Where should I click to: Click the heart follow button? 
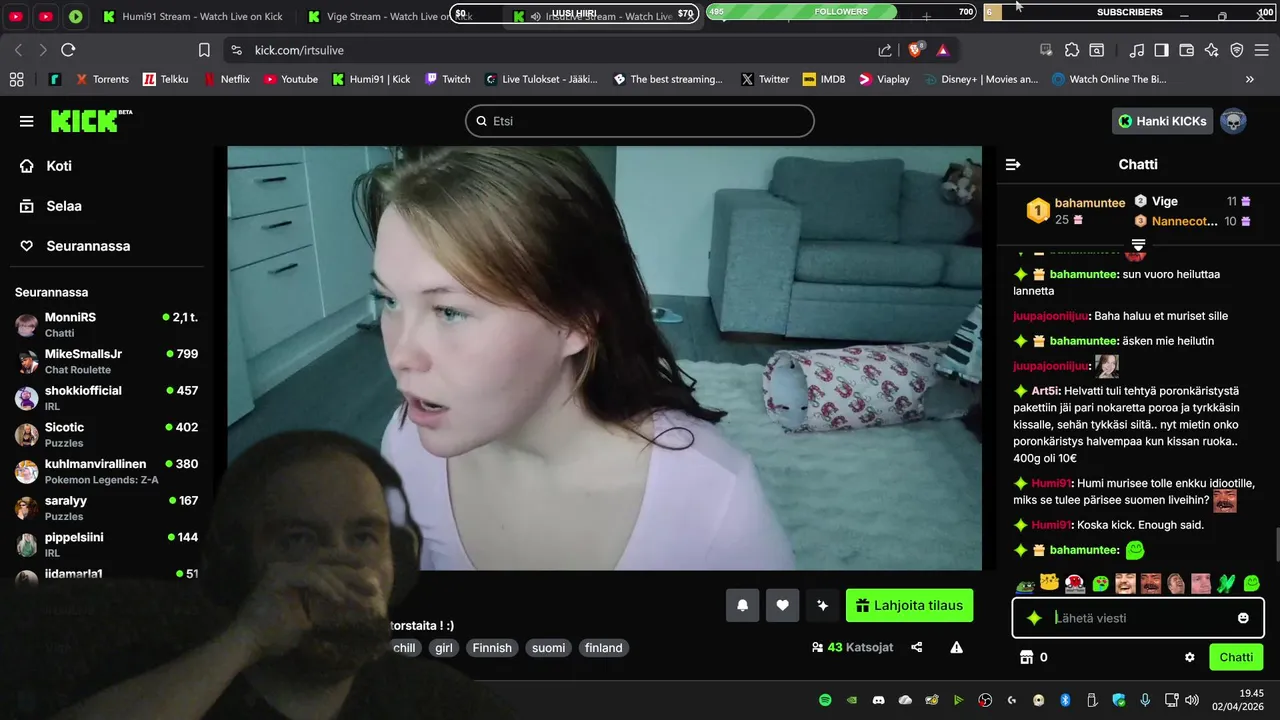pyautogui.click(x=782, y=605)
